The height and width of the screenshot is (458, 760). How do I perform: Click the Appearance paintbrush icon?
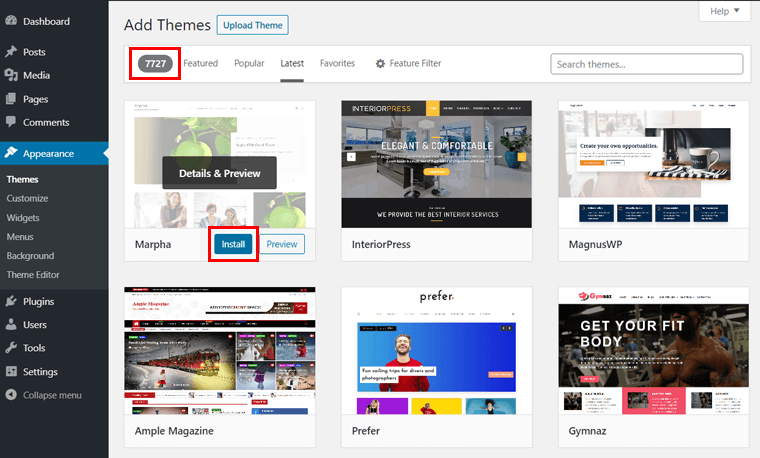[11, 153]
